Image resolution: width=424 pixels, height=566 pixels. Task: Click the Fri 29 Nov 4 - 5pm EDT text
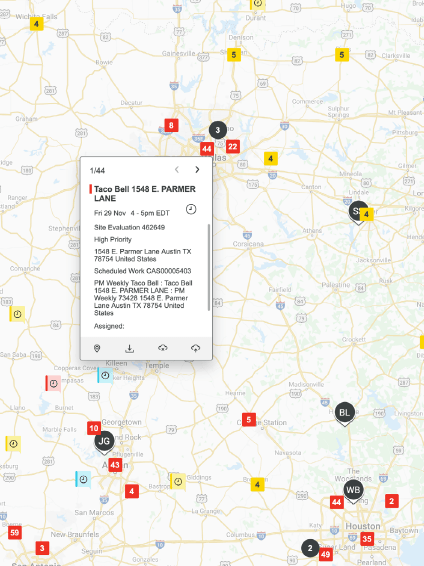[132, 213]
